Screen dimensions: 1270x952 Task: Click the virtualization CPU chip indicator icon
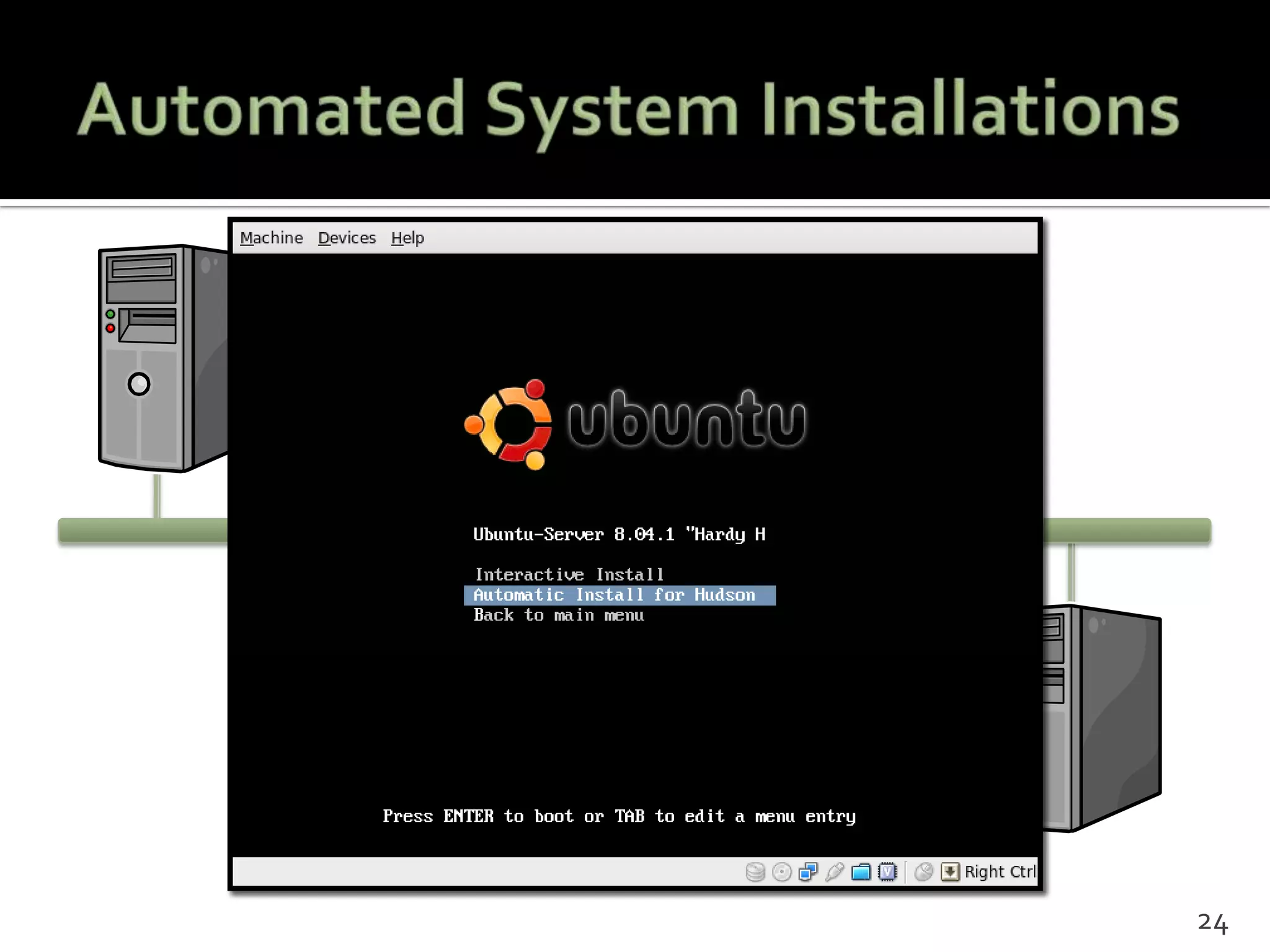pos(887,872)
